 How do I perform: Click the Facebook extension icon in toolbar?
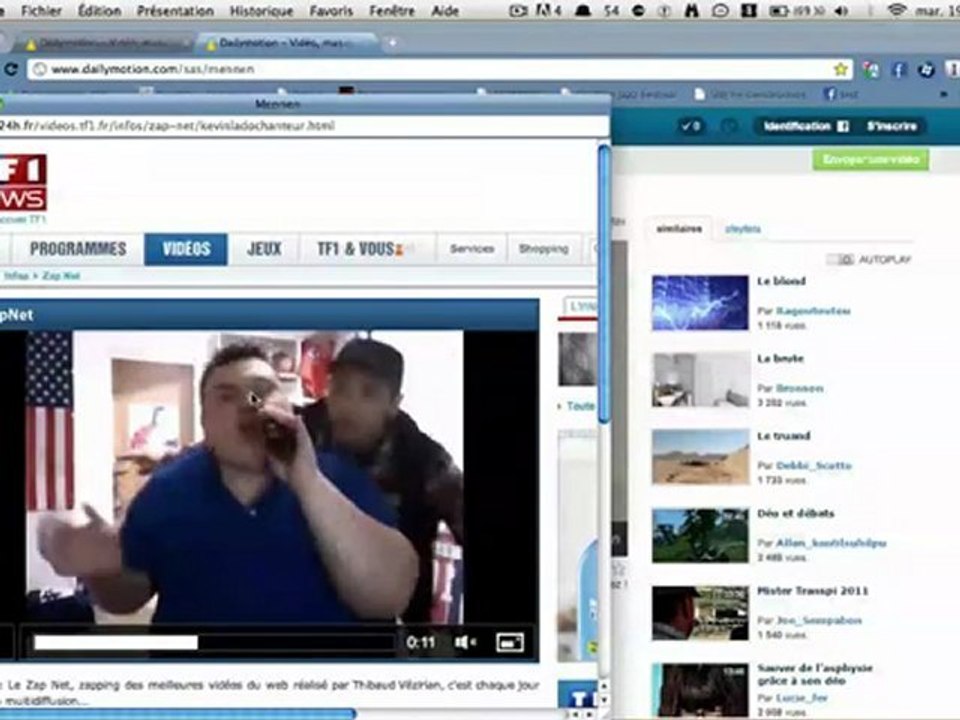898,69
